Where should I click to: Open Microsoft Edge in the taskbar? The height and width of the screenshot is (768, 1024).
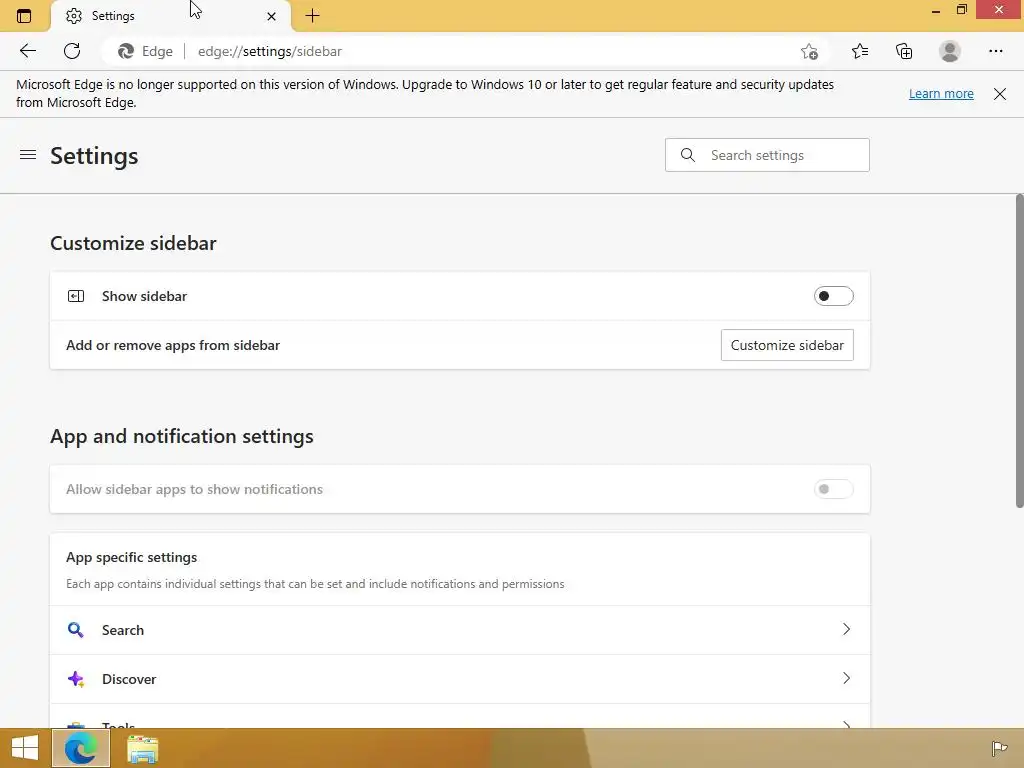(x=81, y=748)
